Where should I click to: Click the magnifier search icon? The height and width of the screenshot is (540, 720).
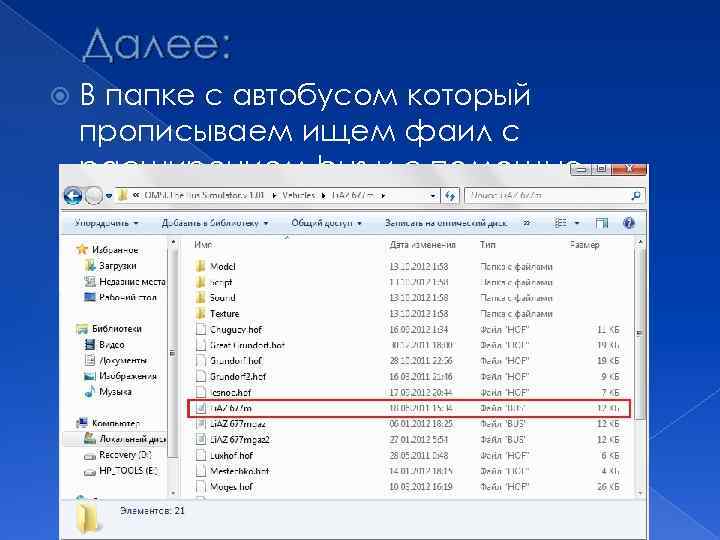coord(636,196)
